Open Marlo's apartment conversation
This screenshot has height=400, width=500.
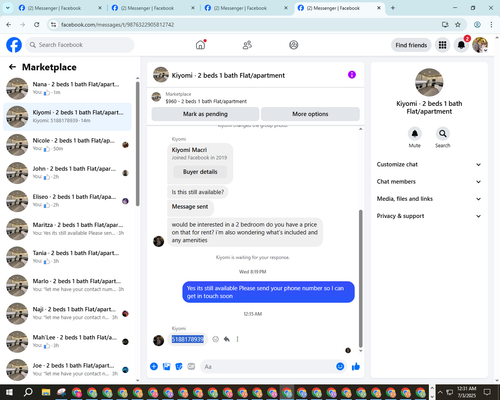(67, 285)
